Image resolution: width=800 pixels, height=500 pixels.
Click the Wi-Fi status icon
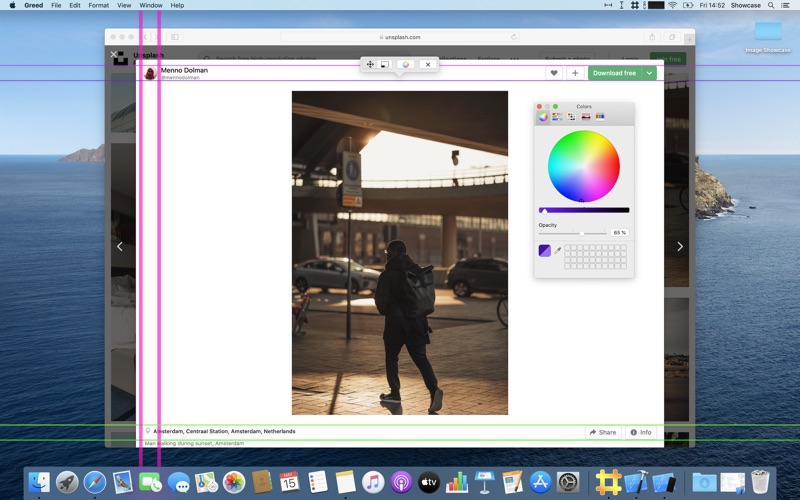pyautogui.click(x=672, y=5)
